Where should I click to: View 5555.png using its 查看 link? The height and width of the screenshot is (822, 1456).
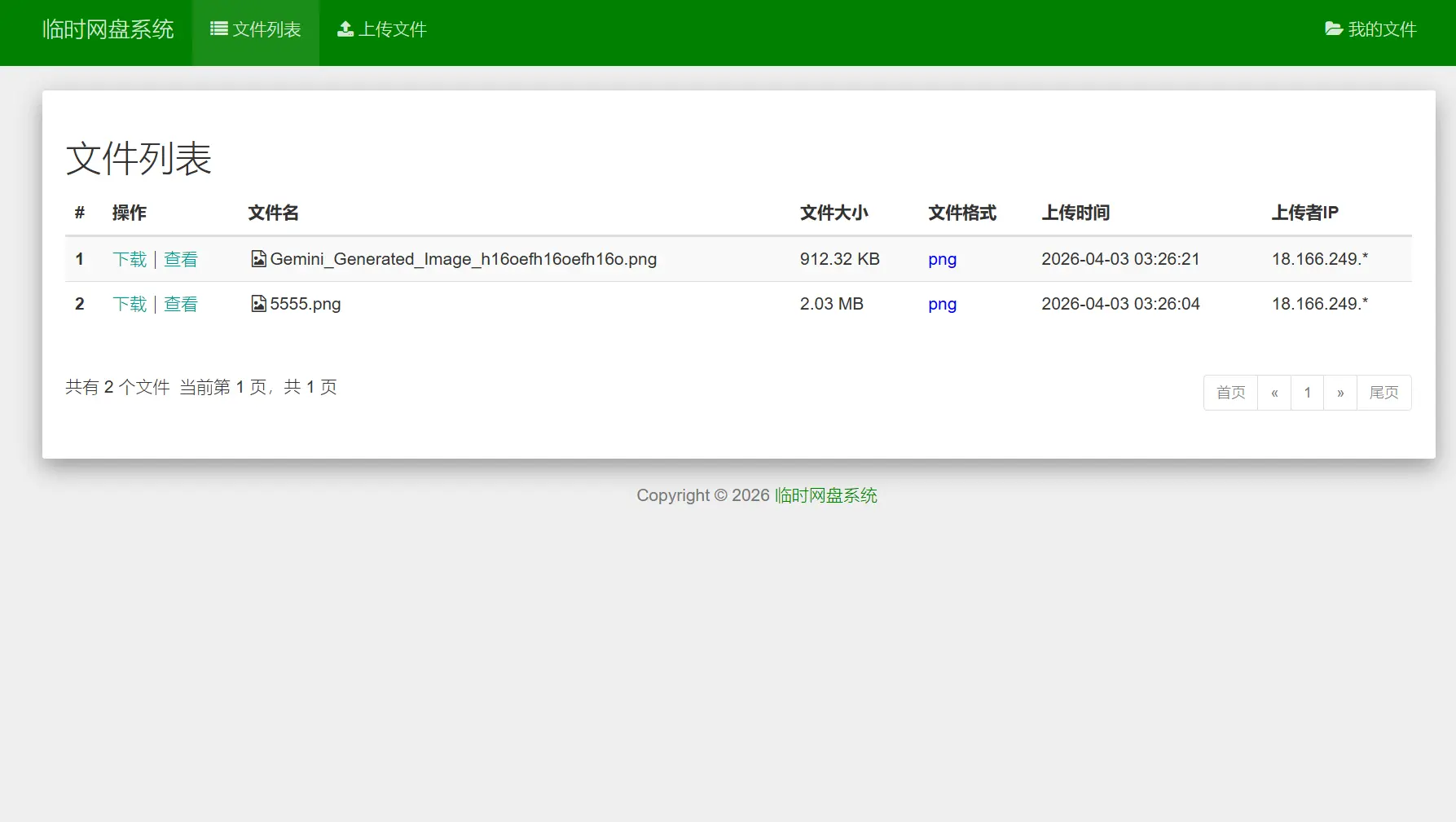click(x=180, y=303)
